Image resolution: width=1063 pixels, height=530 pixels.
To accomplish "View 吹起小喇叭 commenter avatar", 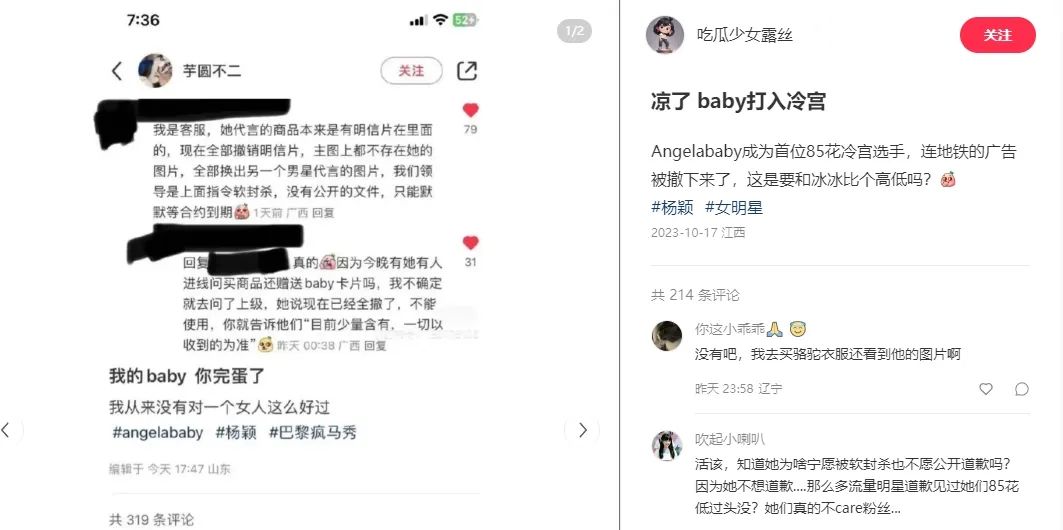I will click(x=667, y=446).
